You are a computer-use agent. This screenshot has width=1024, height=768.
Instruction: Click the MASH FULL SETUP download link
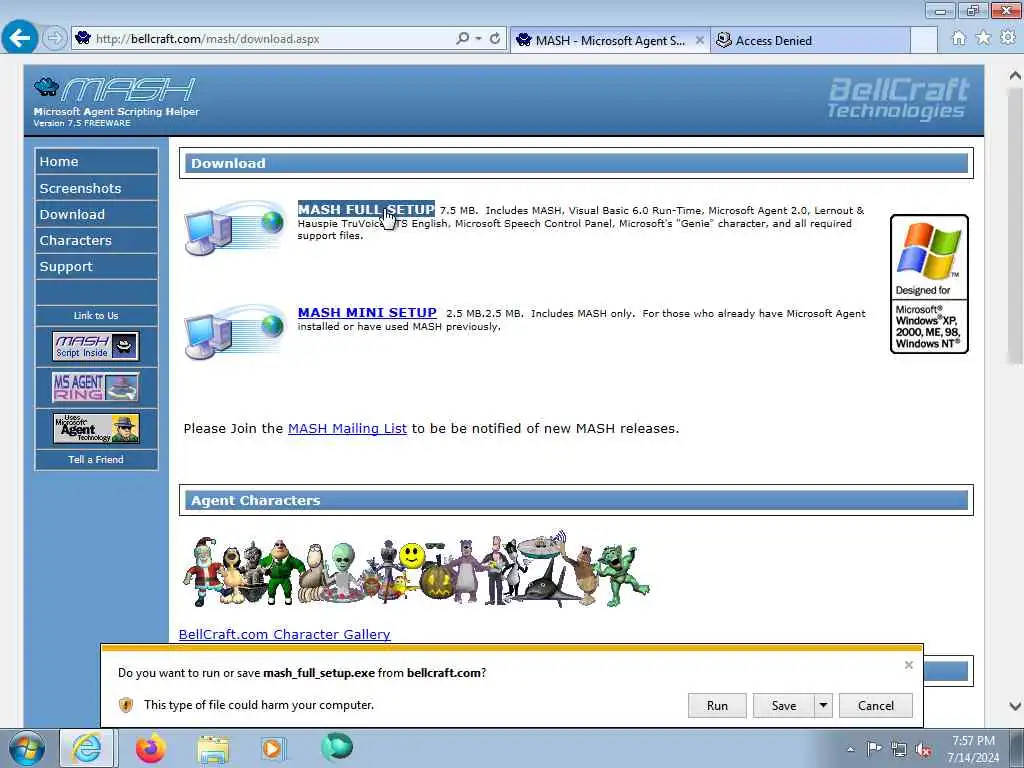(x=366, y=209)
